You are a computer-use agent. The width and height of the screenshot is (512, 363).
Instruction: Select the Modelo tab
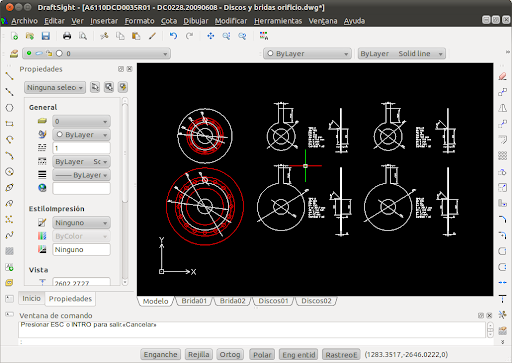(x=155, y=301)
